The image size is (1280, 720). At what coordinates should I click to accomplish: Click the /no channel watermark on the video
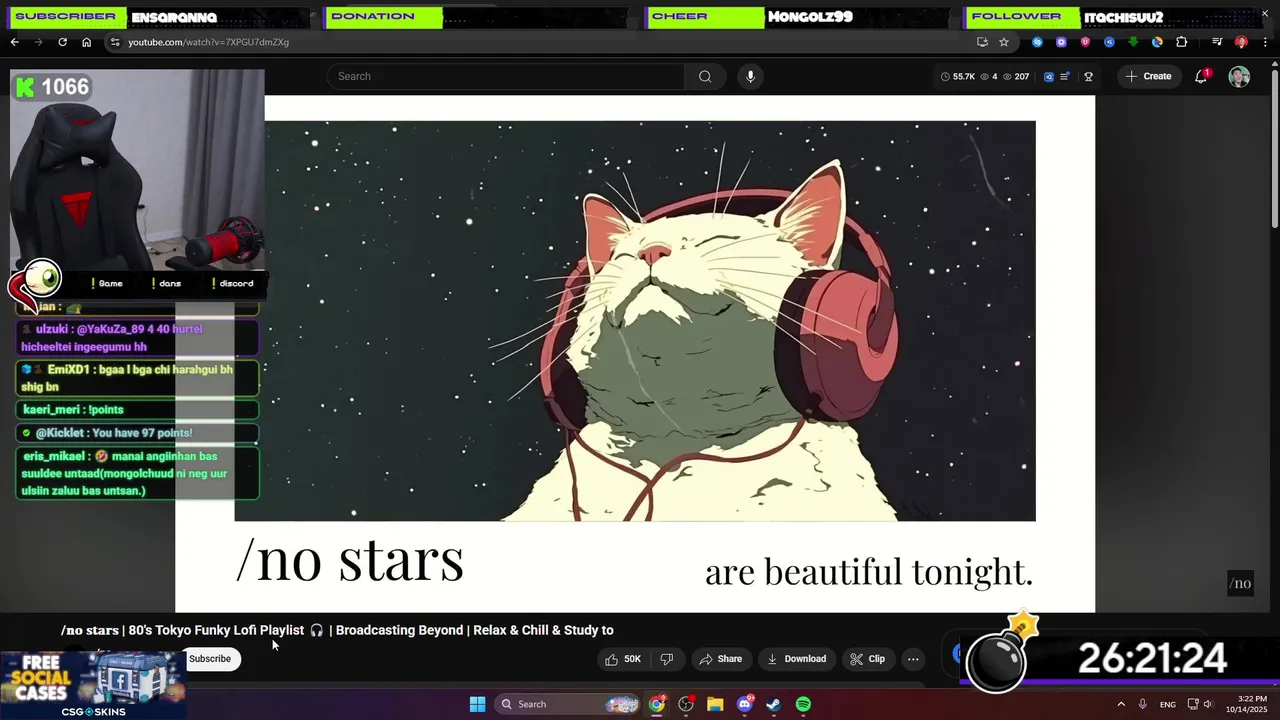(1240, 583)
